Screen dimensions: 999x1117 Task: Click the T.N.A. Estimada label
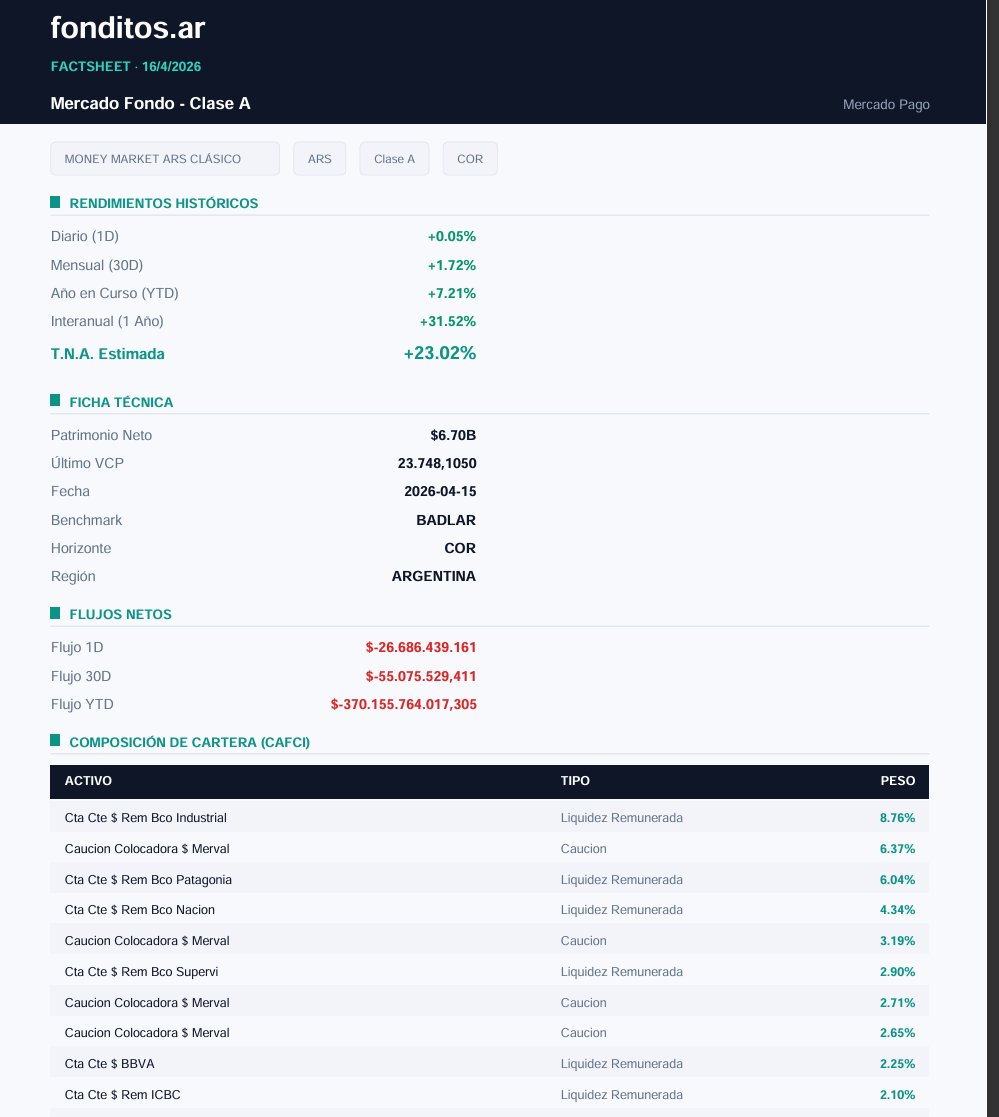coord(108,354)
